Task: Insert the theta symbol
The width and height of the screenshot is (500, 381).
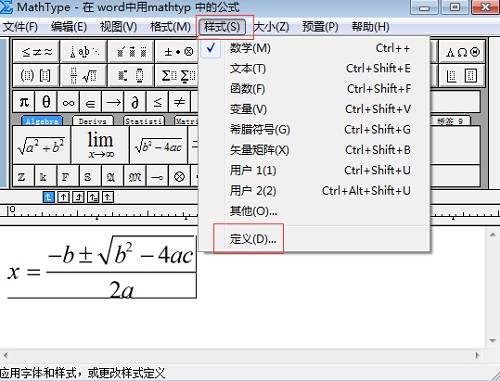Action: pos(46,102)
